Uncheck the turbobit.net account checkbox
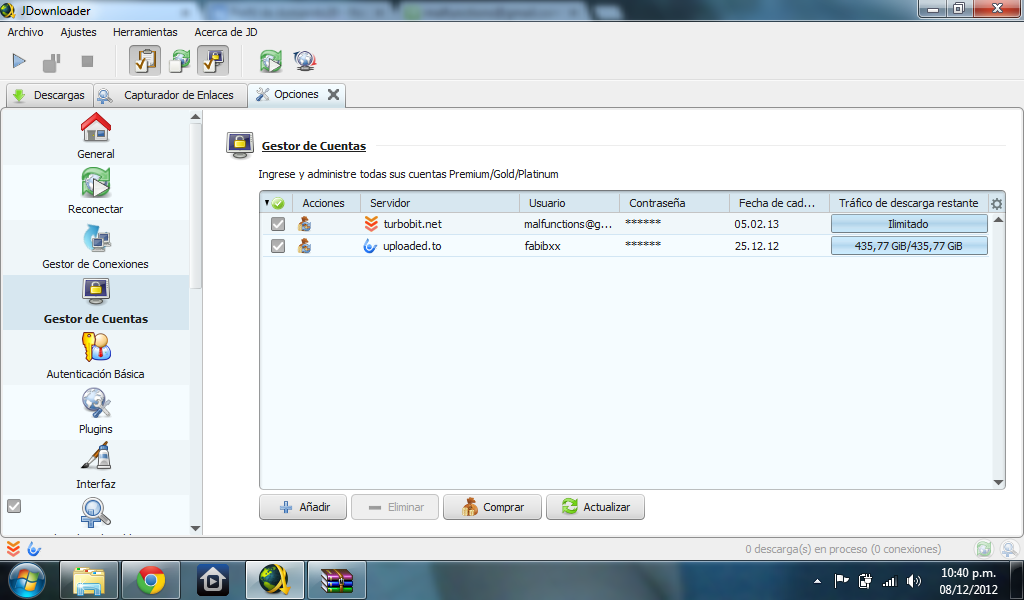This screenshot has height=600, width=1024. pyautogui.click(x=278, y=224)
